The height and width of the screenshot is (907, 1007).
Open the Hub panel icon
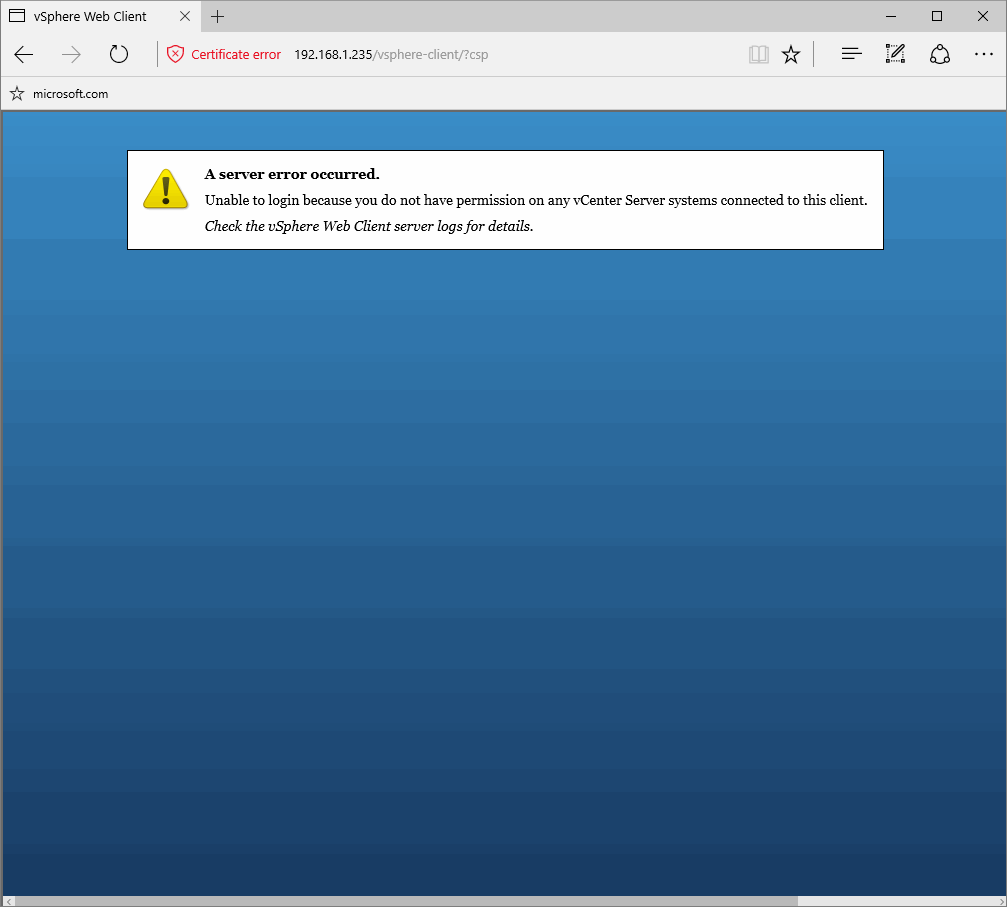coord(851,54)
